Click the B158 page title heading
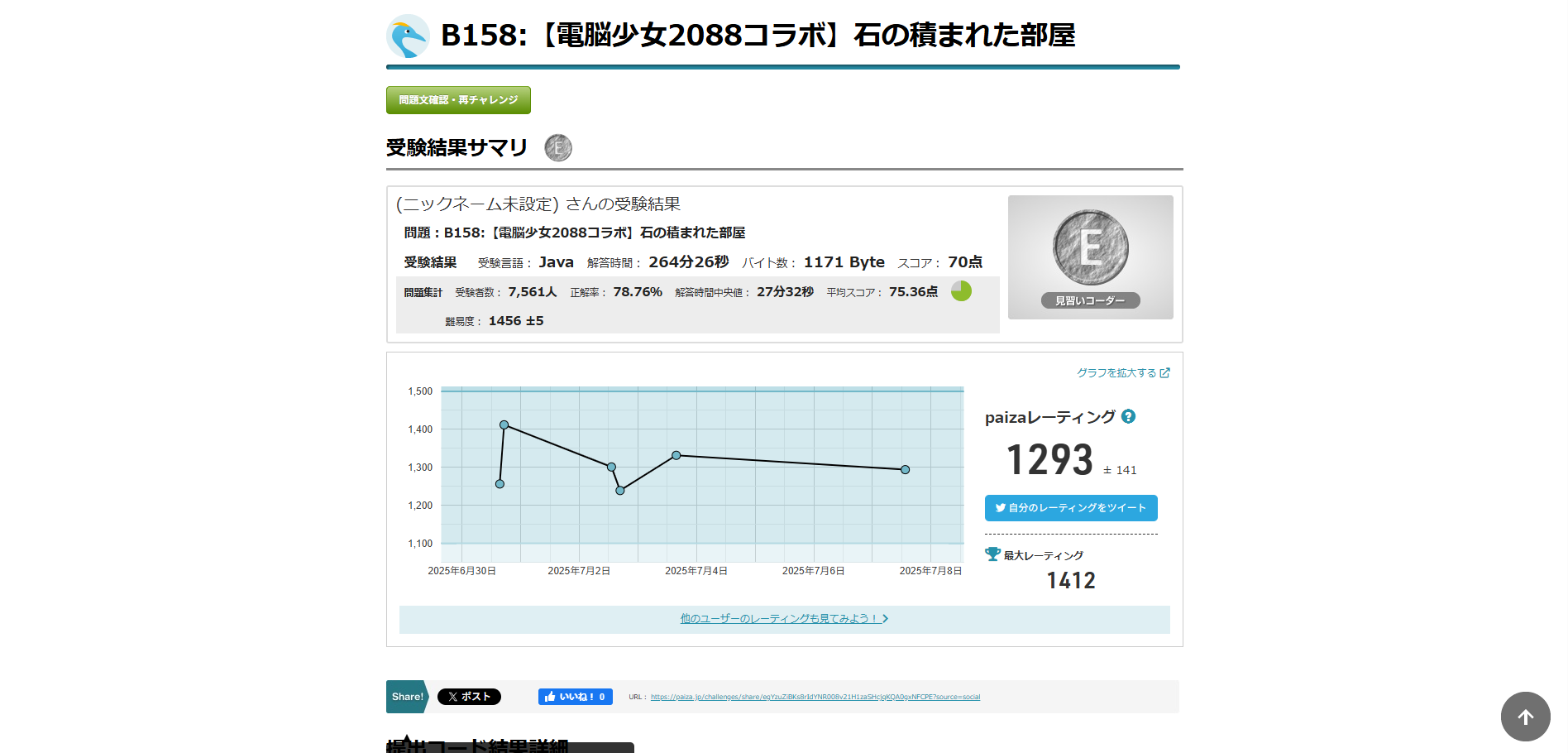This screenshot has width=1568, height=753. coord(758,36)
